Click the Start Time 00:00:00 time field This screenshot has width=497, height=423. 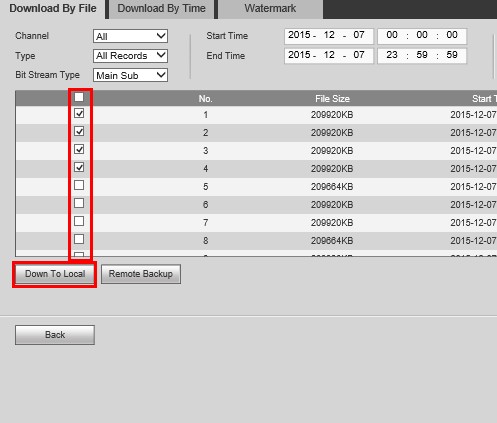422,36
